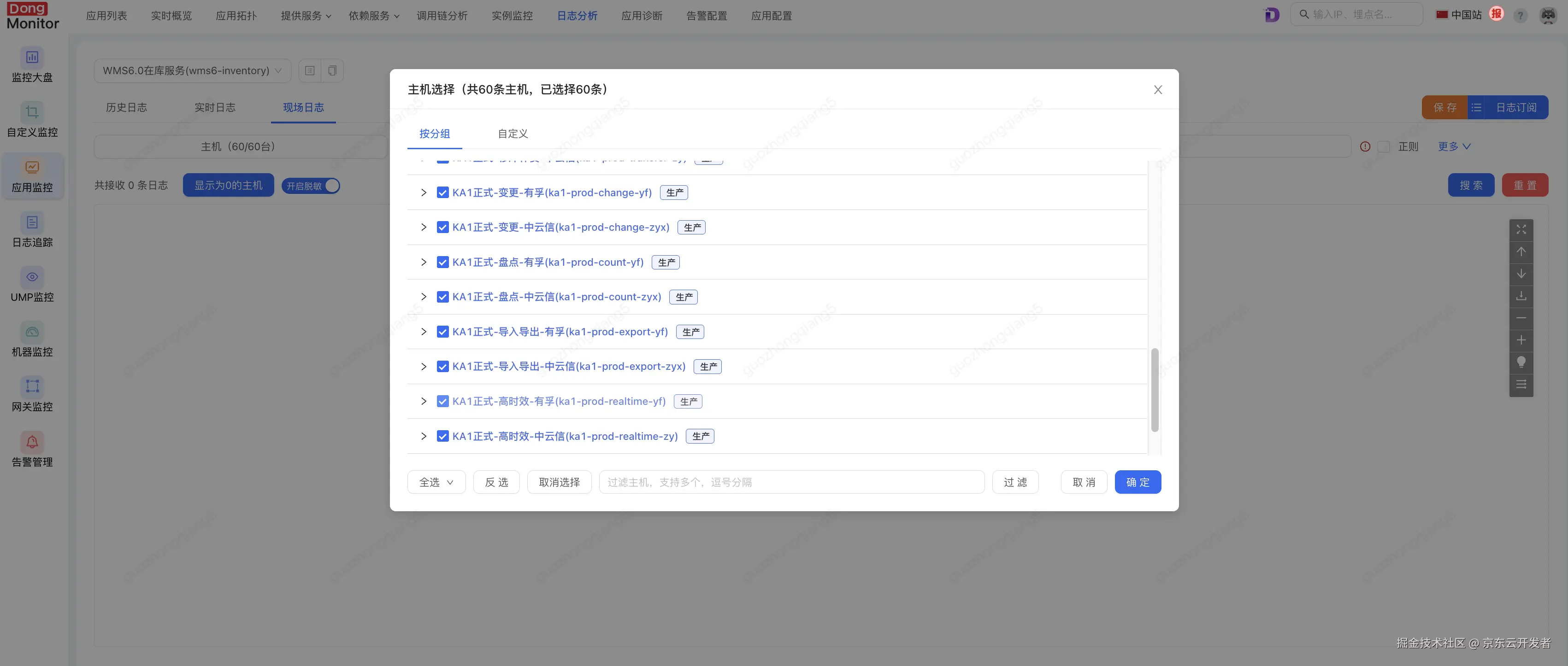Open the 全选 dropdown button
Viewport: 1568px width, 666px height.
coord(436,482)
